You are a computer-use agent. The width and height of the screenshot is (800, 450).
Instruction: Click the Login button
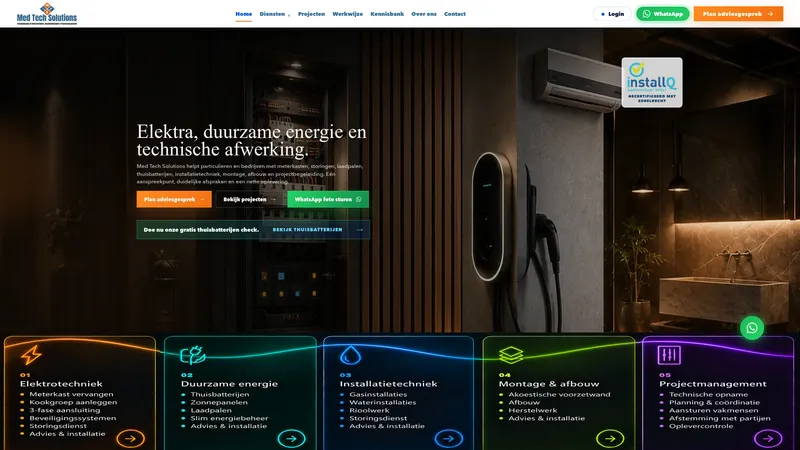click(612, 14)
